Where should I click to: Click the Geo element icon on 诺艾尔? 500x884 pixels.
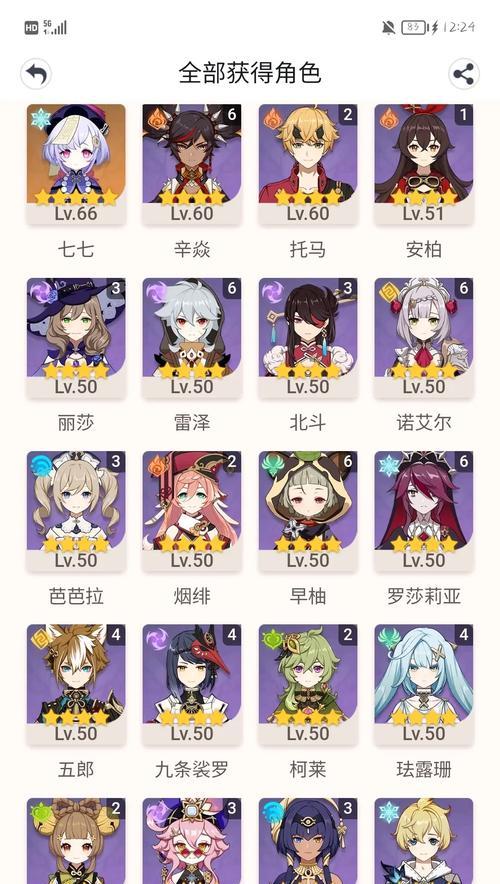pyautogui.click(x=388, y=292)
